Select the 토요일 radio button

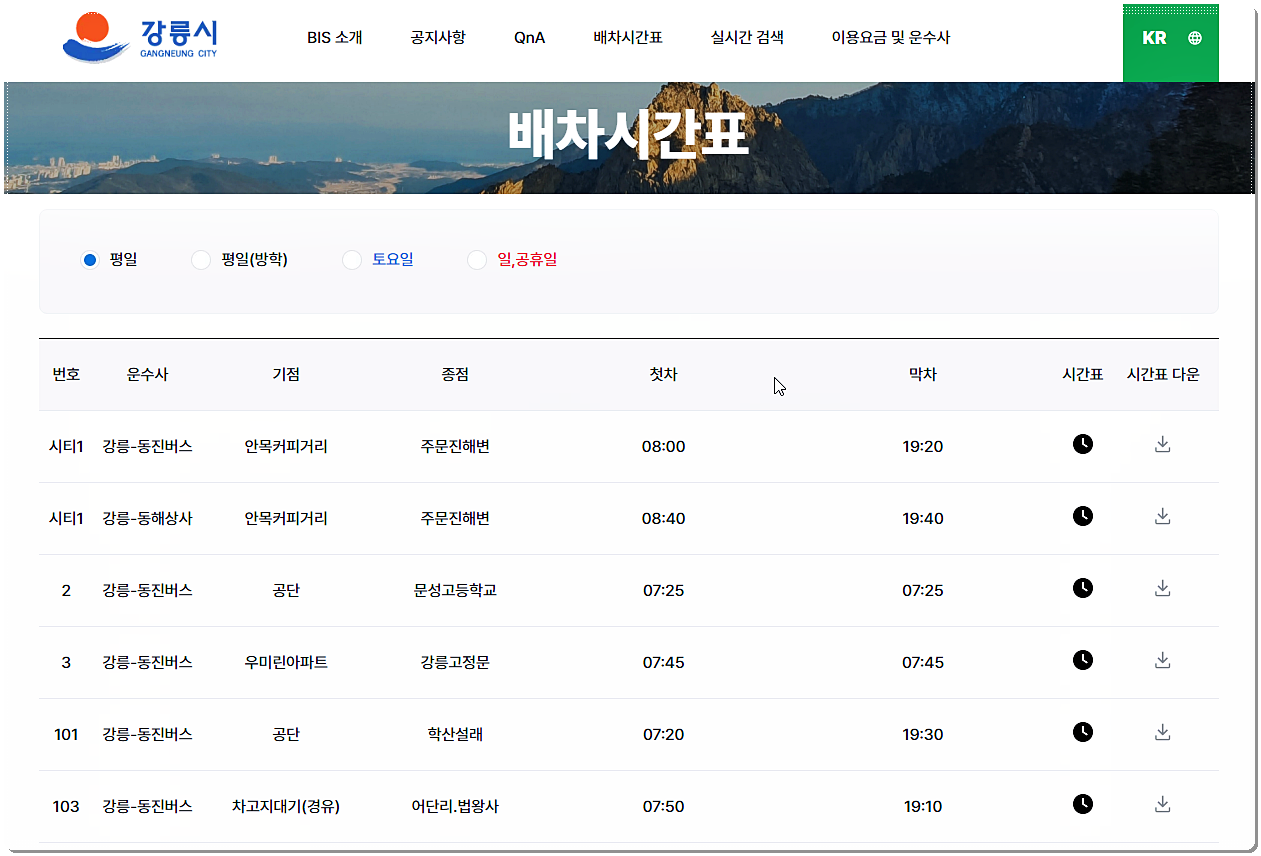tap(352, 259)
